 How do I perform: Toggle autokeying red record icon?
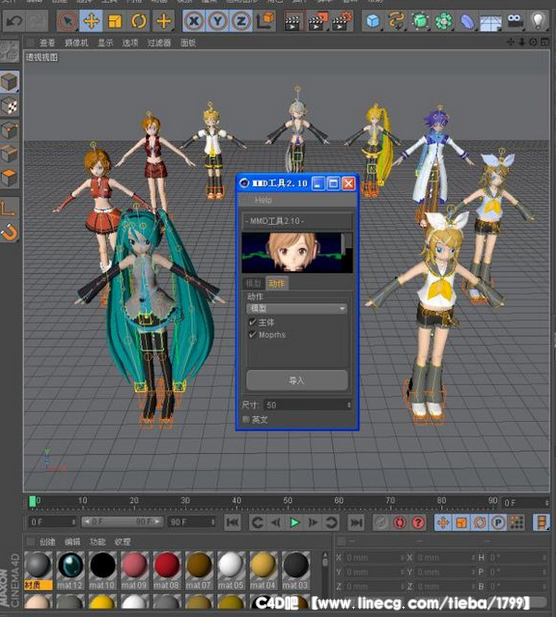[399, 523]
